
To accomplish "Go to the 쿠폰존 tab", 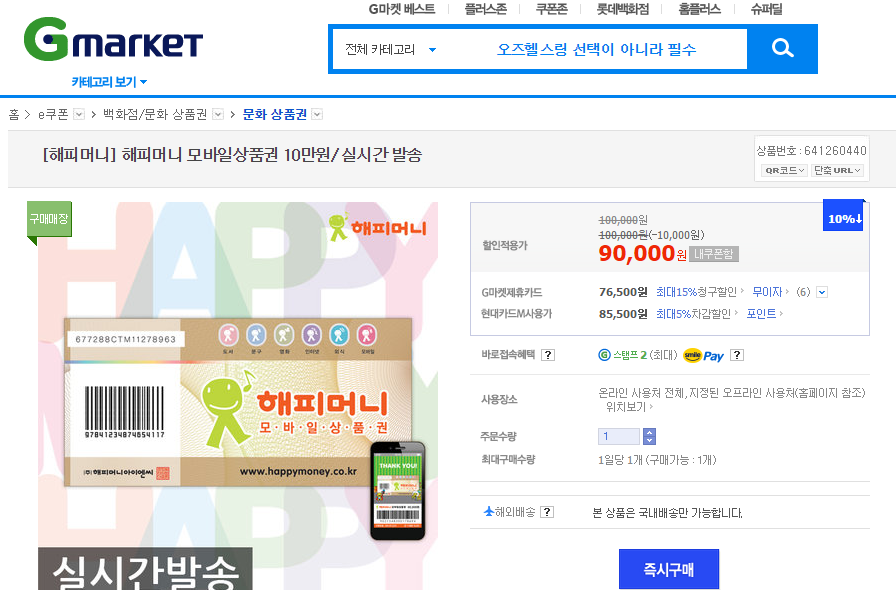I will pos(551,9).
